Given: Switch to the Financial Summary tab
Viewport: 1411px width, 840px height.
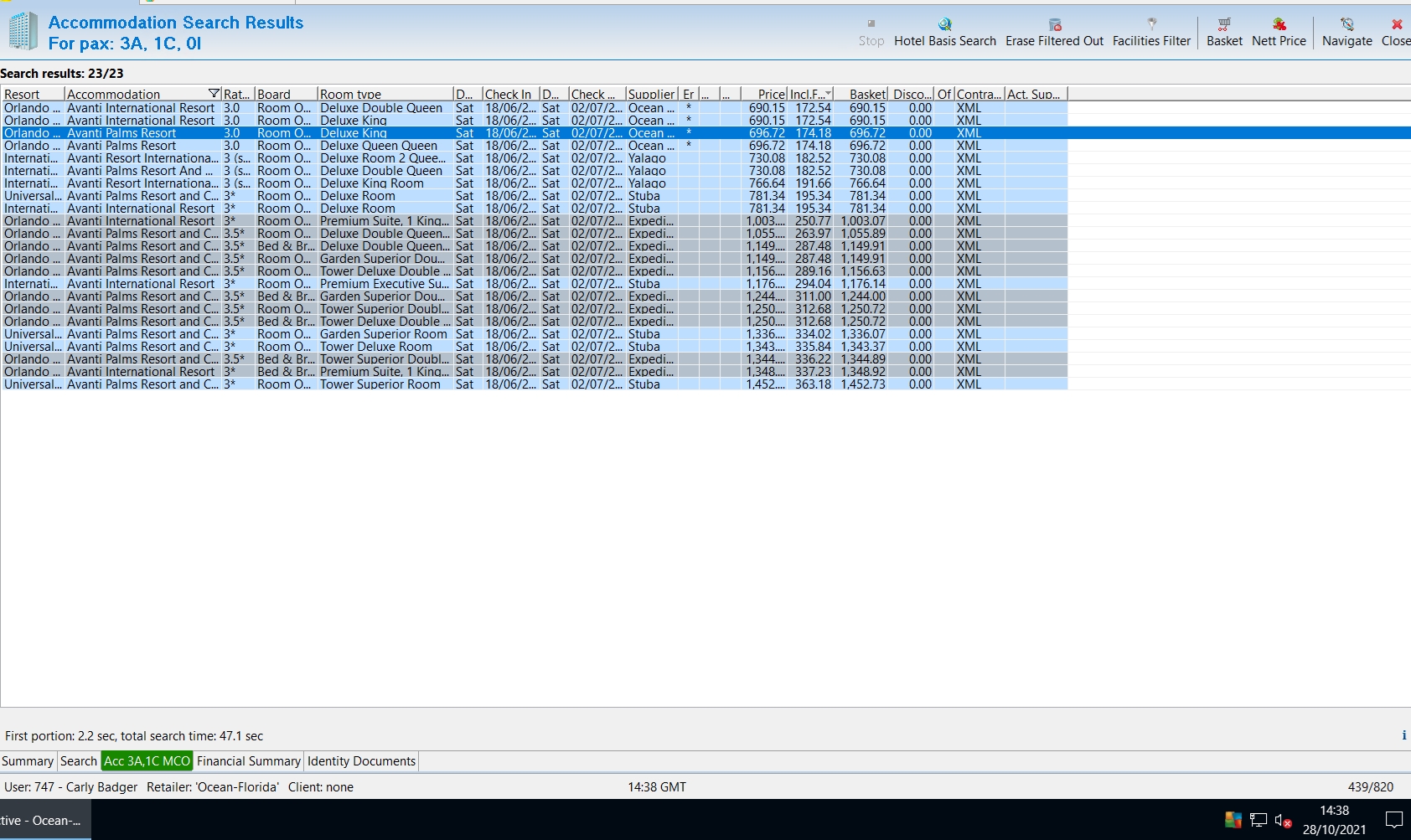Looking at the screenshot, I should point(248,761).
